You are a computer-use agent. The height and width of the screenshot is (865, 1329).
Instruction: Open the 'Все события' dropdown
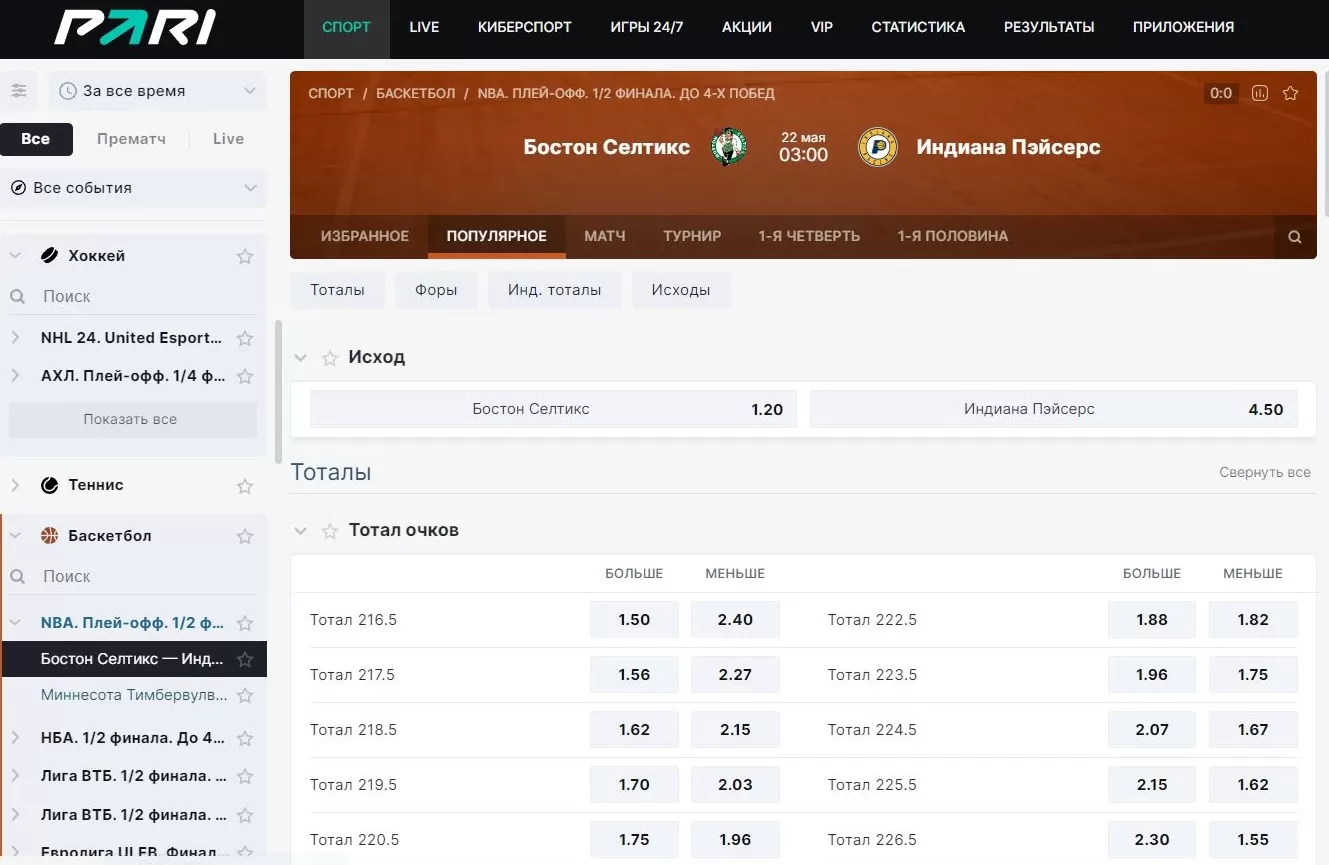[133, 188]
